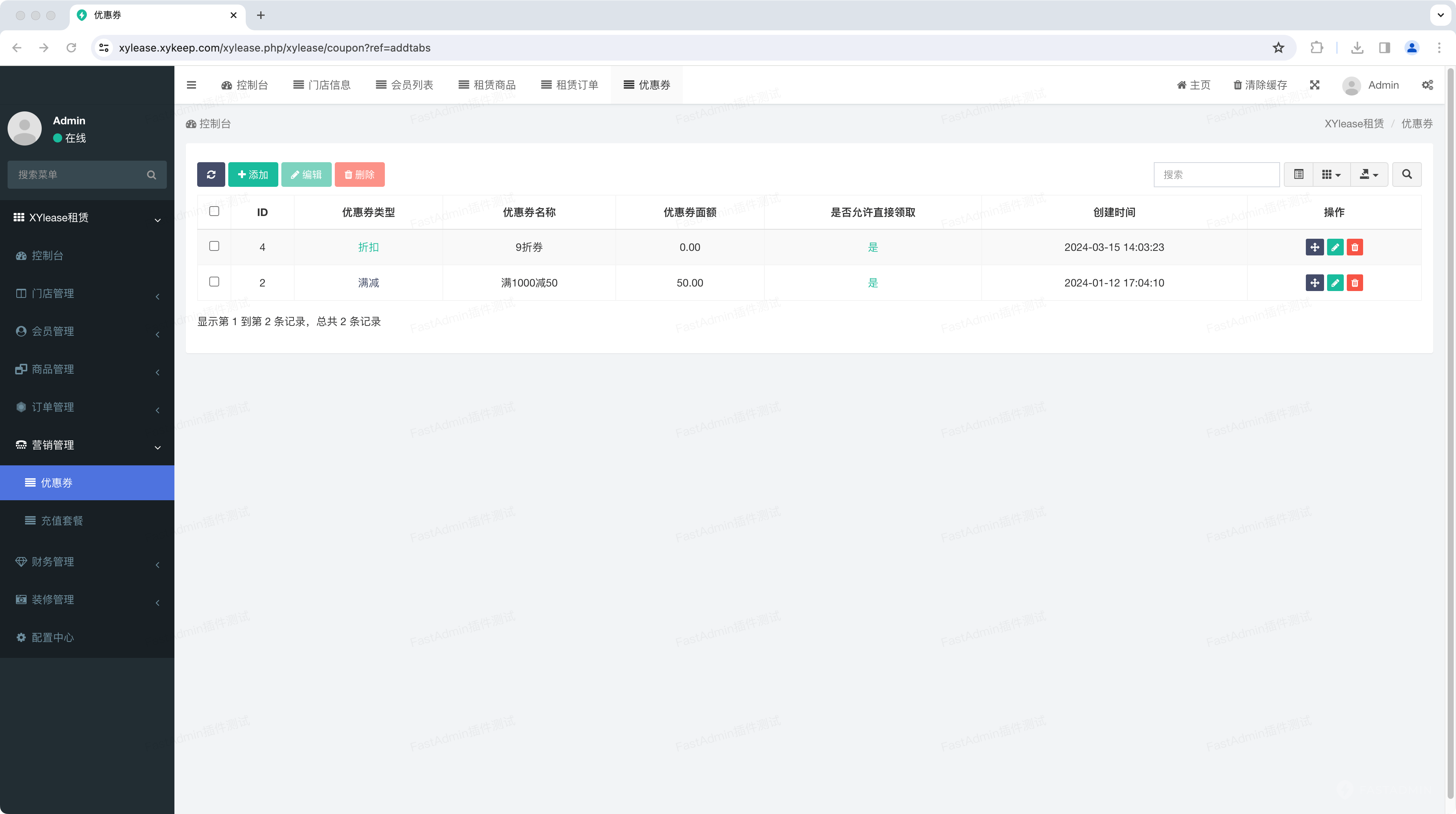Open the advanced search magnifier button
The height and width of the screenshot is (814, 1456).
coord(1407,175)
